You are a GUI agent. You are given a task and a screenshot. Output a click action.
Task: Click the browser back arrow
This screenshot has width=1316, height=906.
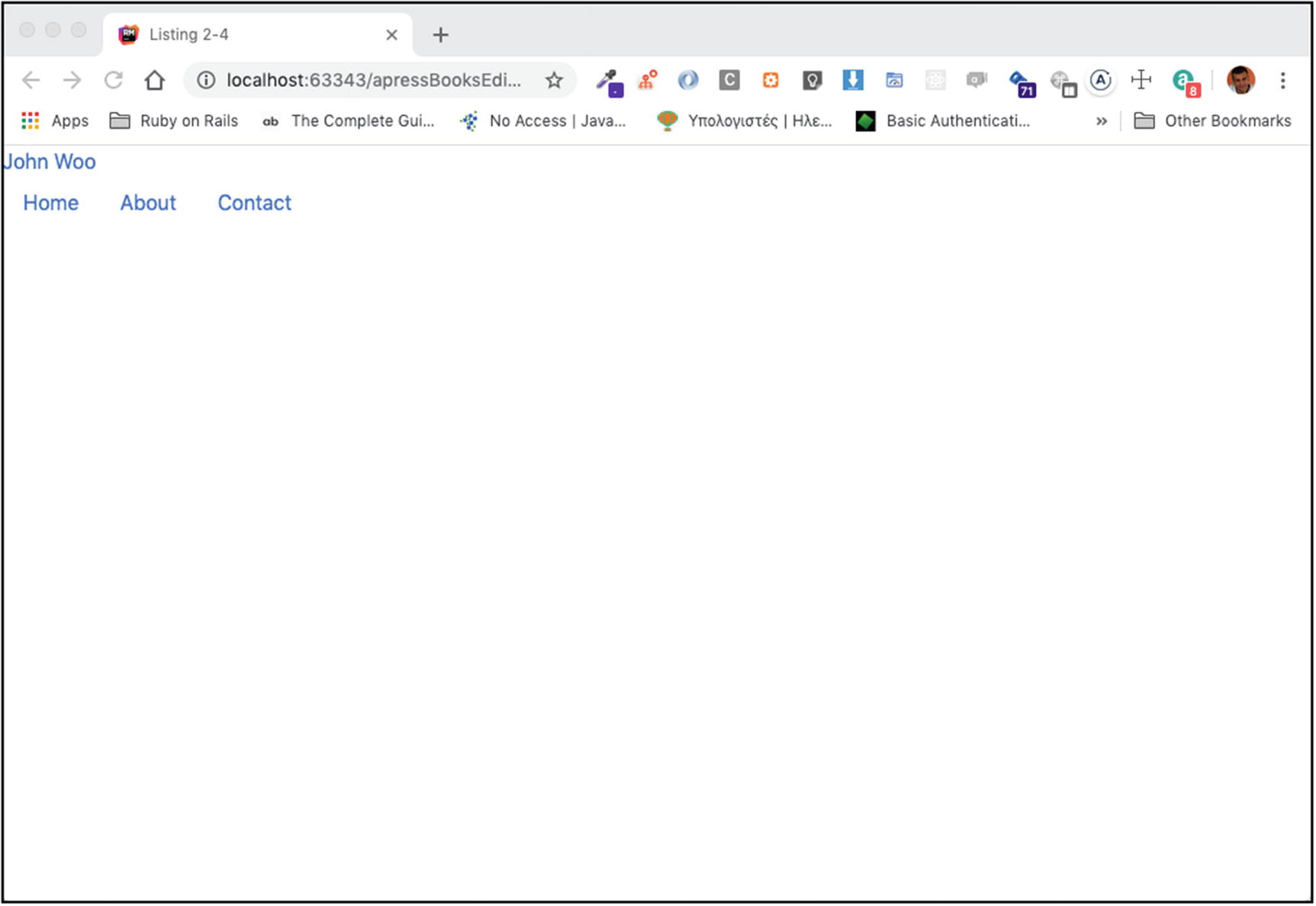coord(31,80)
